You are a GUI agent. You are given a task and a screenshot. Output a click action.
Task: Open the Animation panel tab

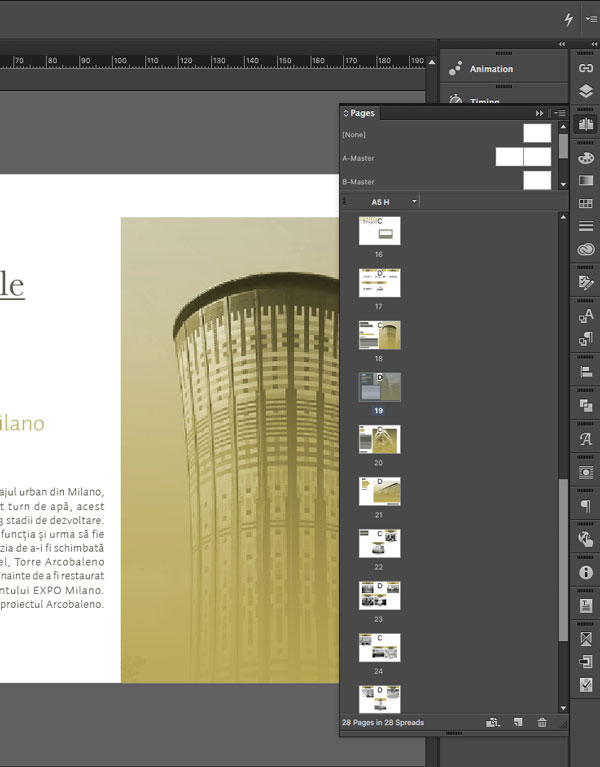click(490, 69)
